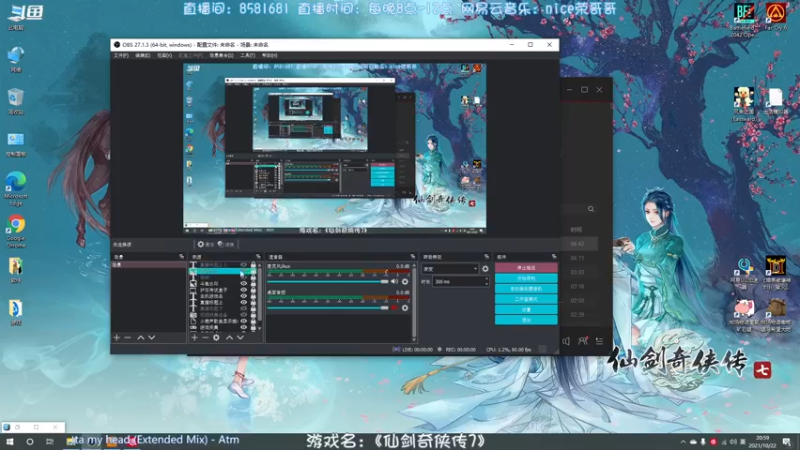Undock the Scenes panel with its float icon
The width and height of the screenshot is (800, 450).
181,257
